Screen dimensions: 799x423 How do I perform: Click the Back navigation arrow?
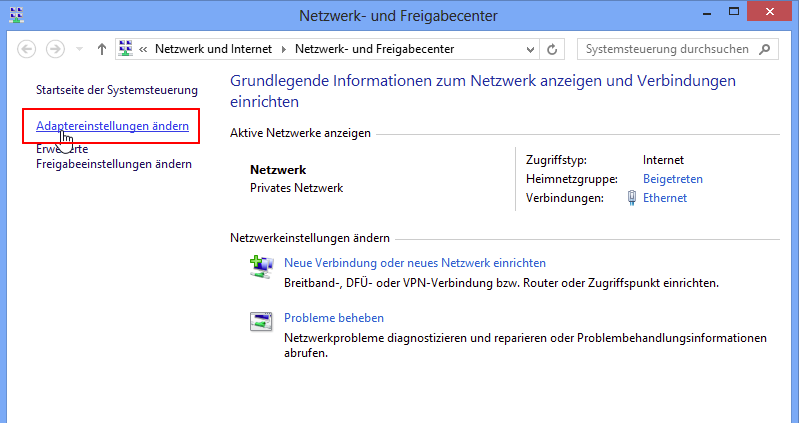pyautogui.click(x=27, y=49)
